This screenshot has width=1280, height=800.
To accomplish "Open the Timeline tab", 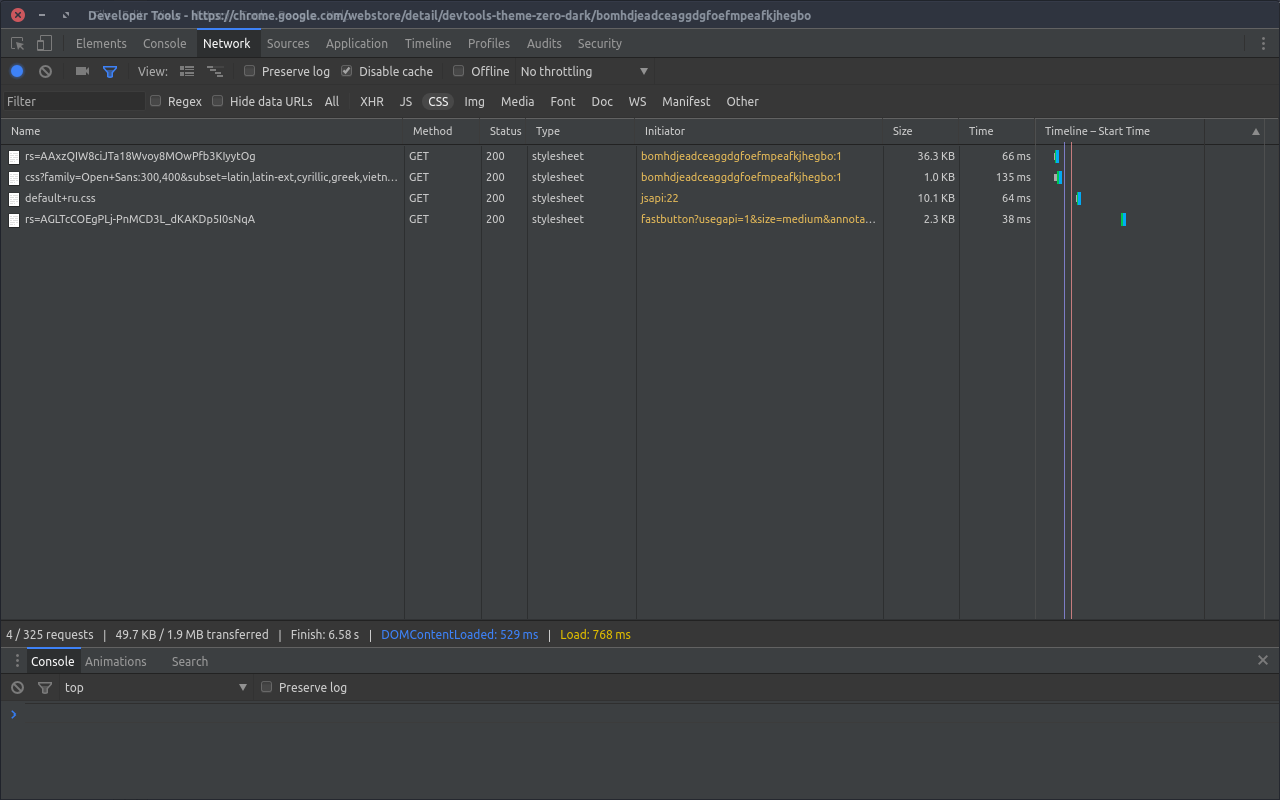I will pyautogui.click(x=428, y=43).
